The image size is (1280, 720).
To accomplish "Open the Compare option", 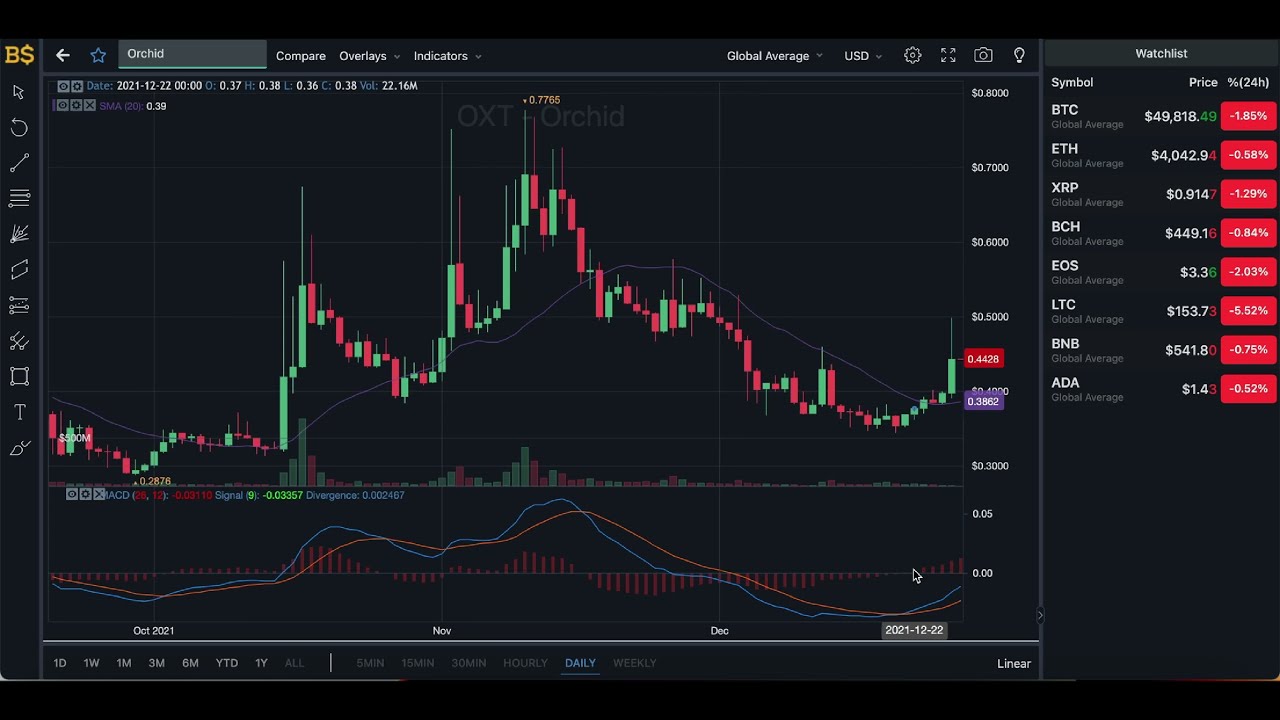I will 301,56.
